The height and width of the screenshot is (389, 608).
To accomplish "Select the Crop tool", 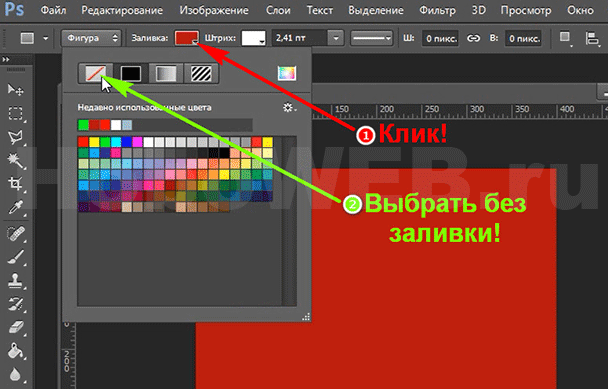I will click(x=16, y=184).
